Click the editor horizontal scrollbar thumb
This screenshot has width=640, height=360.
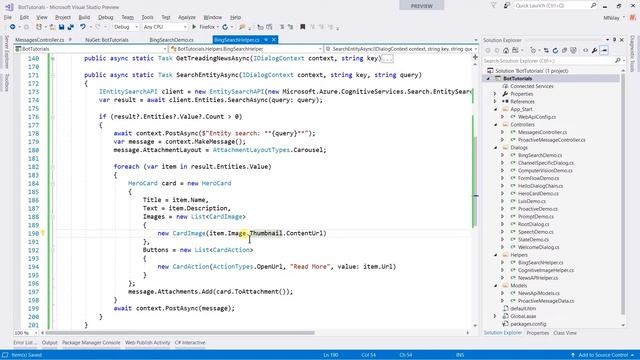pos(180,333)
